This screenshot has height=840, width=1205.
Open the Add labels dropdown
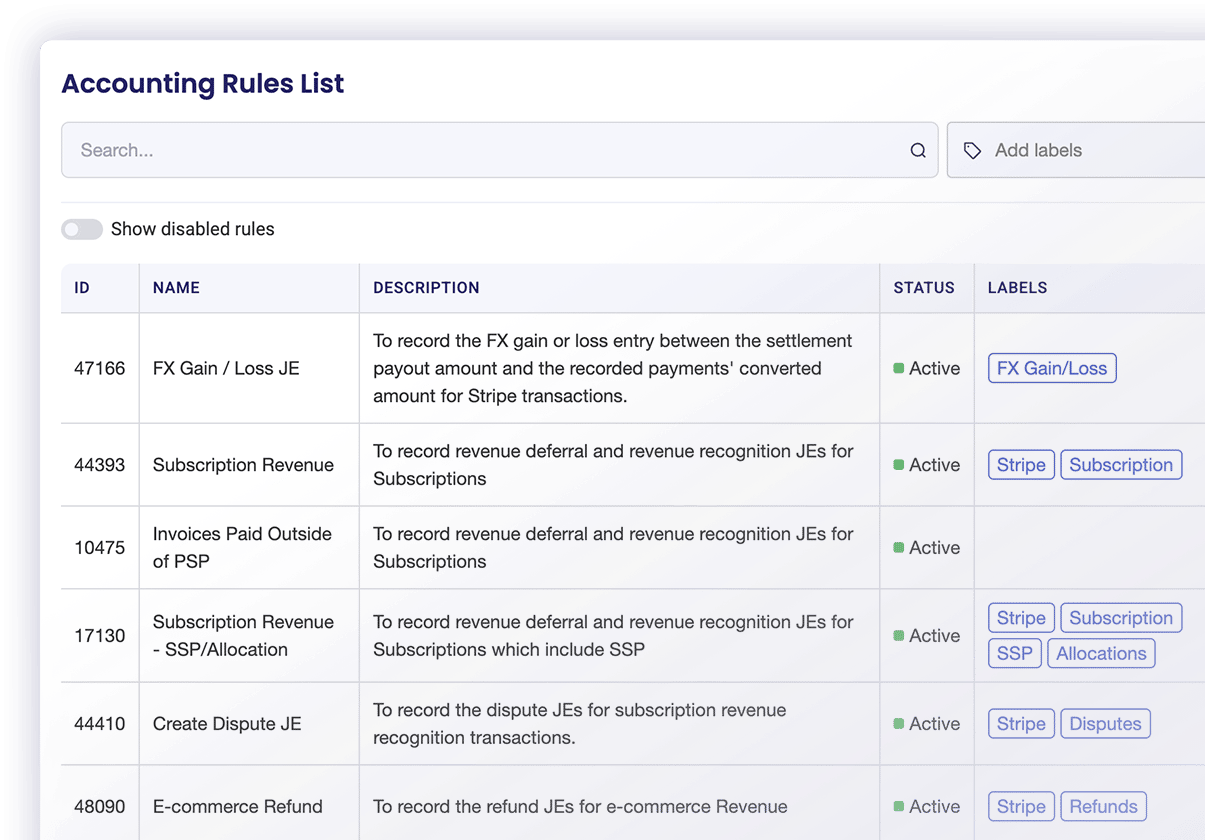pos(1080,151)
